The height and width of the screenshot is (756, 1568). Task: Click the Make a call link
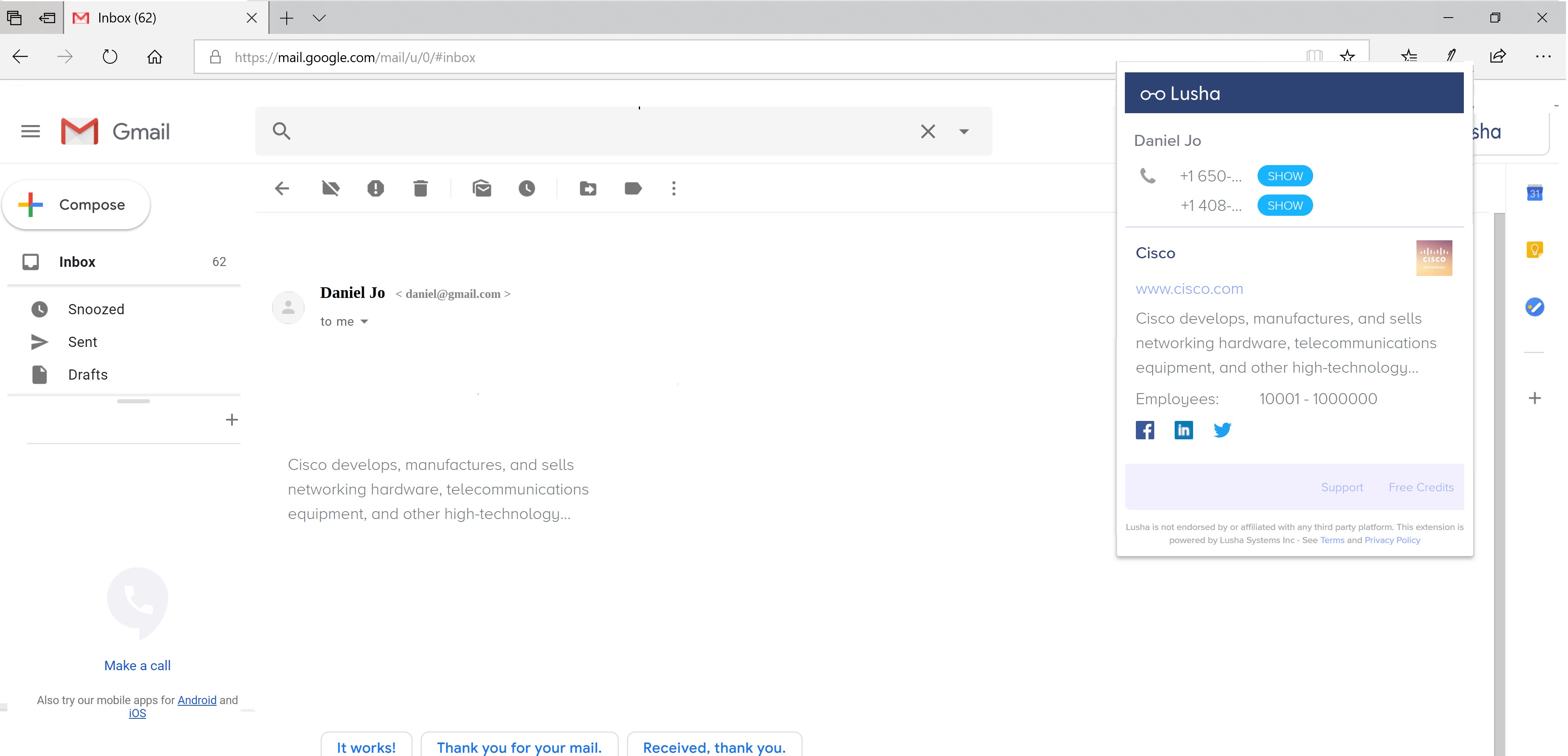point(138,666)
